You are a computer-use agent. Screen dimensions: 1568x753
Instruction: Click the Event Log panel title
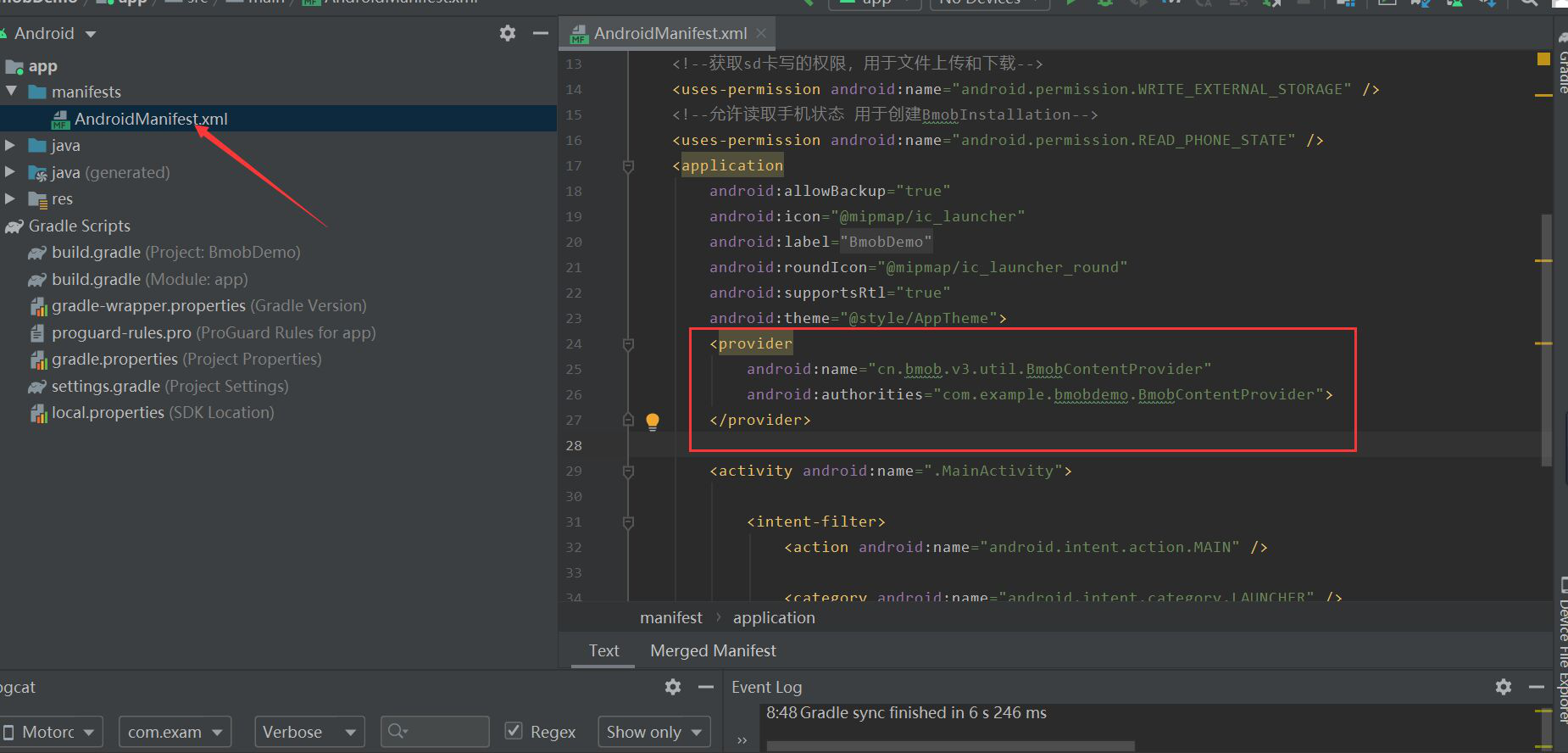point(766,687)
